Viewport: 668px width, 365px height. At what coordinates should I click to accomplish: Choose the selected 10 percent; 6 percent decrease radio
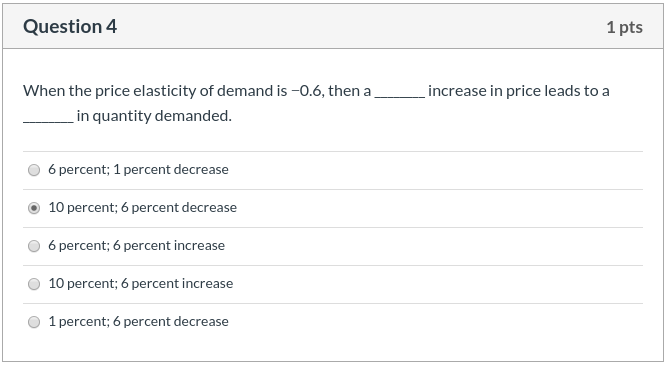[34, 208]
